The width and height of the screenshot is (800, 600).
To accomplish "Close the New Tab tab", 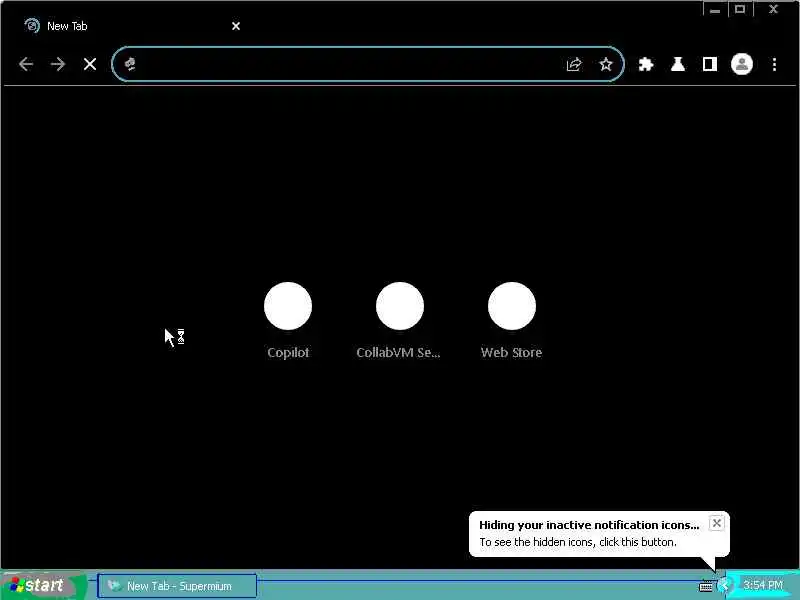I will point(236,26).
